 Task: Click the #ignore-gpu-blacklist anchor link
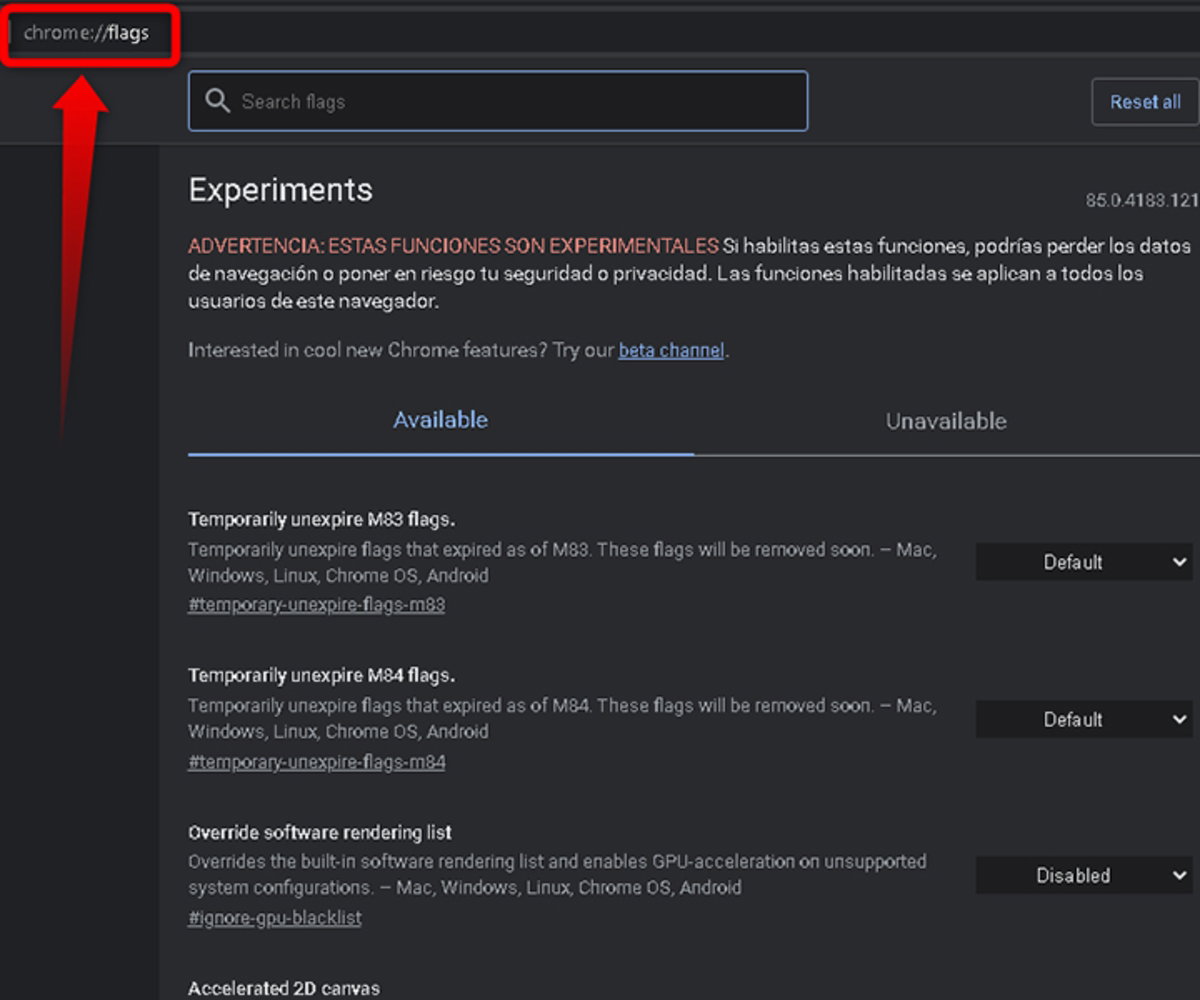(x=275, y=918)
